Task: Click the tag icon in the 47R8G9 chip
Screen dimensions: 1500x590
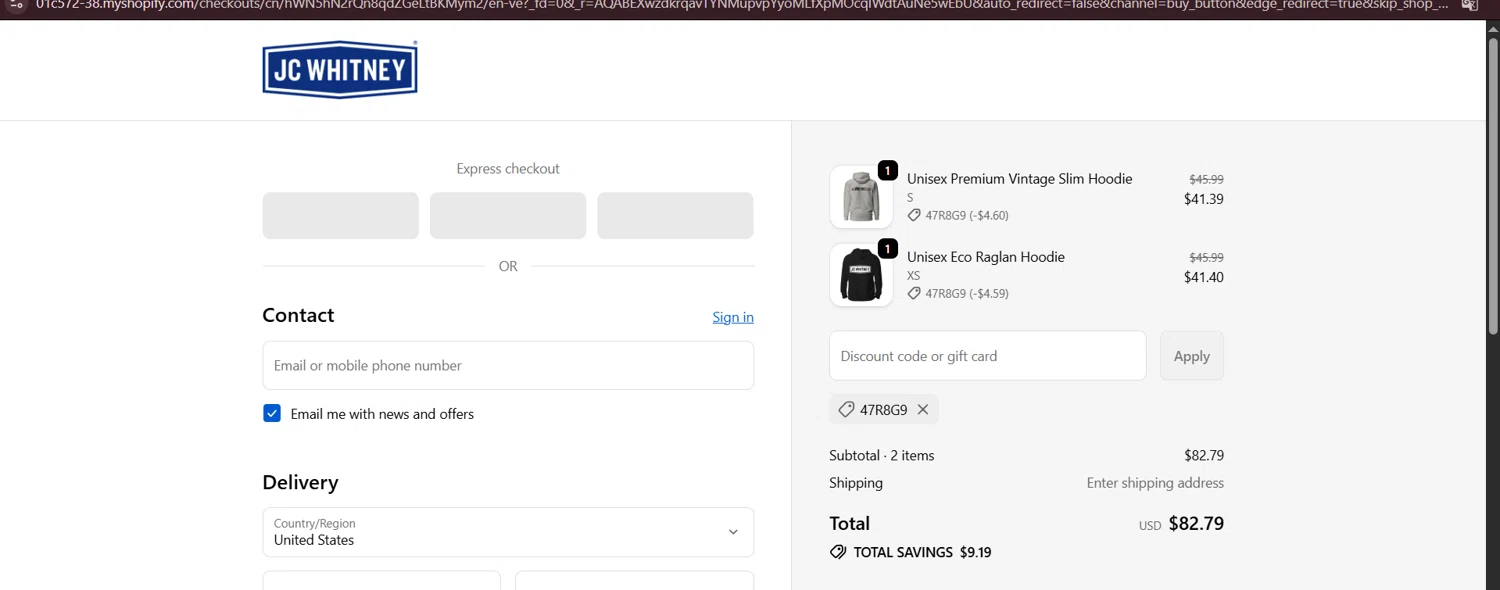Action: pos(846,410)
